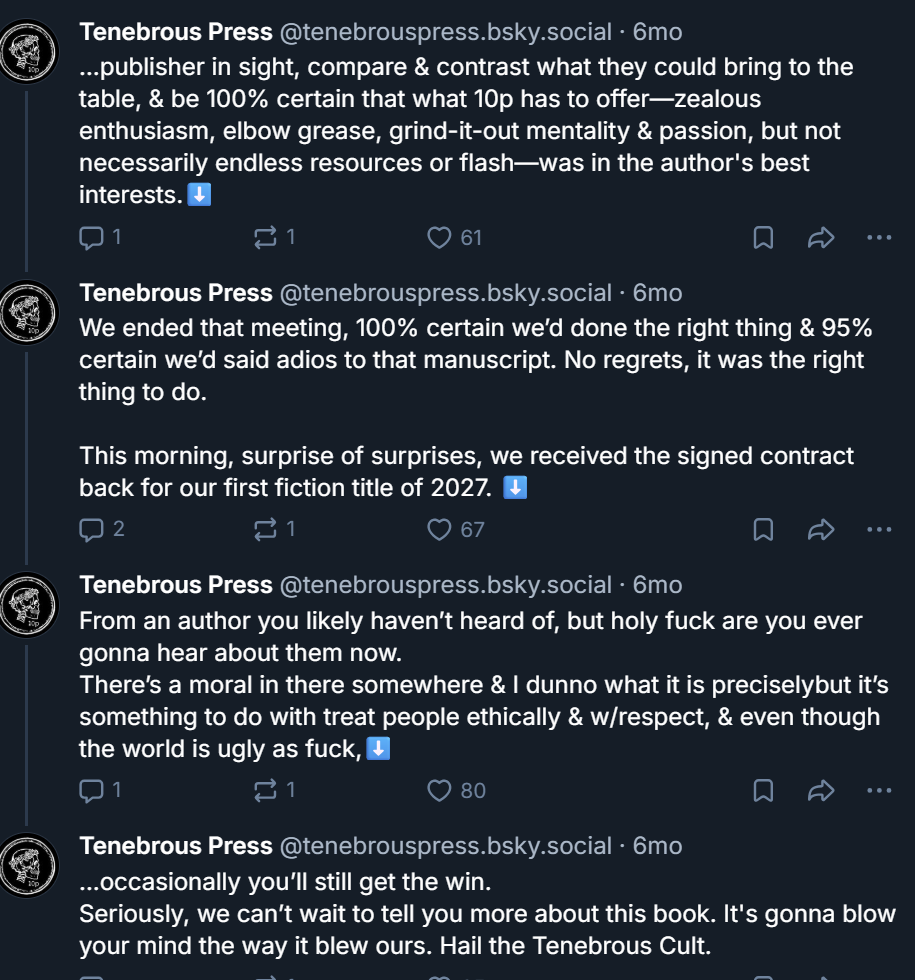Bookmark the "We ended that meeting" post
The image size is (915, 980).
763,529
